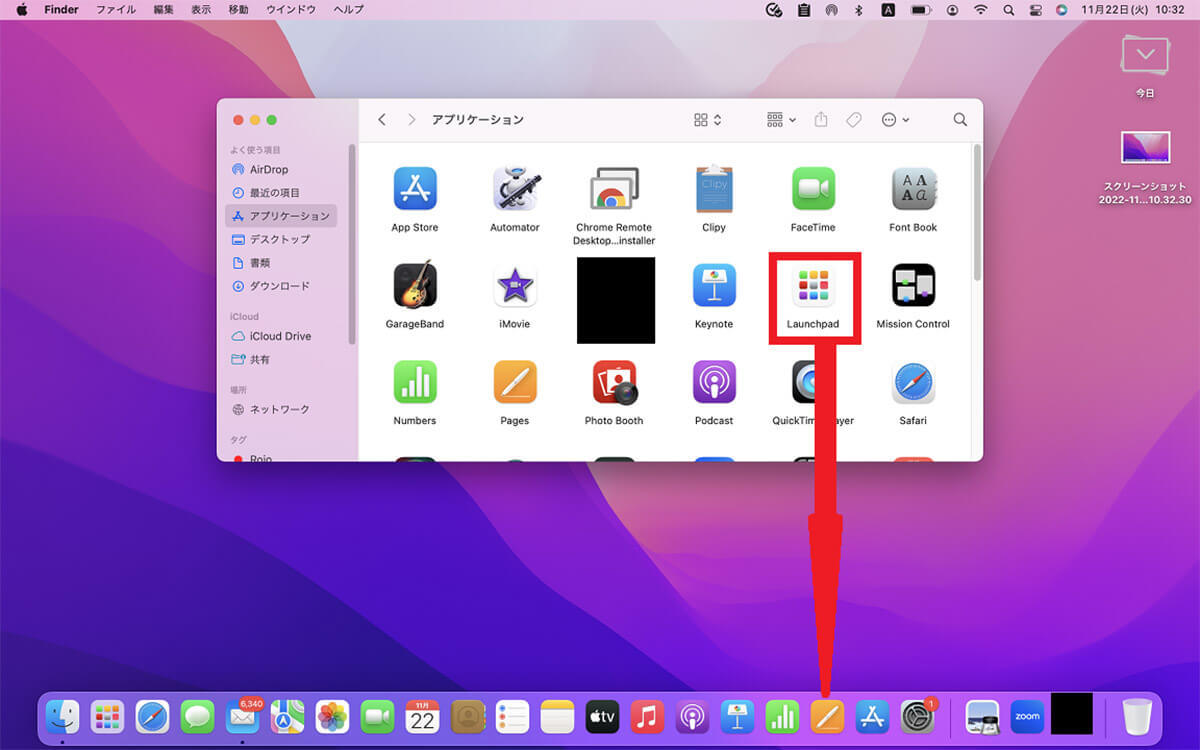
Task: Open the Trash in the Dock
Action: tap(1137, 716)
